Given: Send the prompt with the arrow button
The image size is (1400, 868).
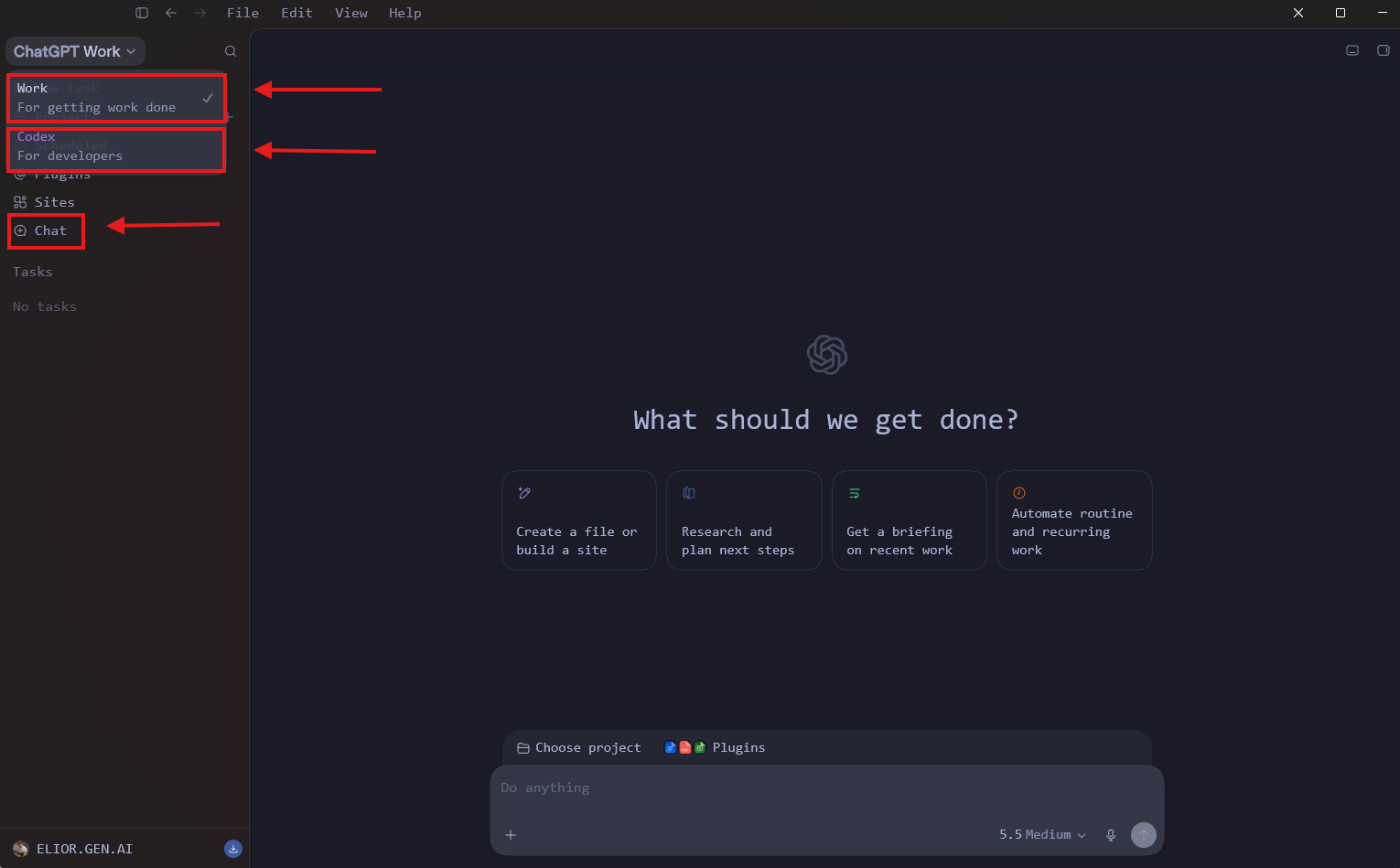Looking at the screenshot, I should click(1144, 834).
